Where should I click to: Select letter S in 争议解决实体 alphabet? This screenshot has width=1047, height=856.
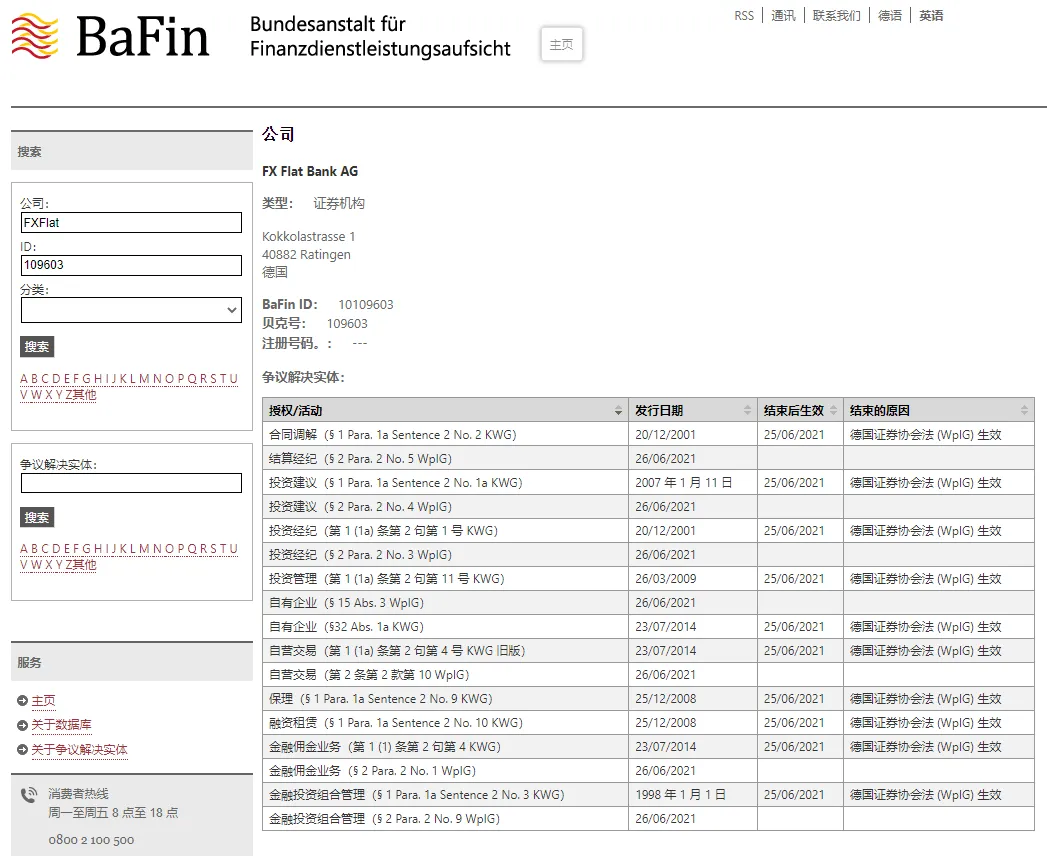[214, 549]
